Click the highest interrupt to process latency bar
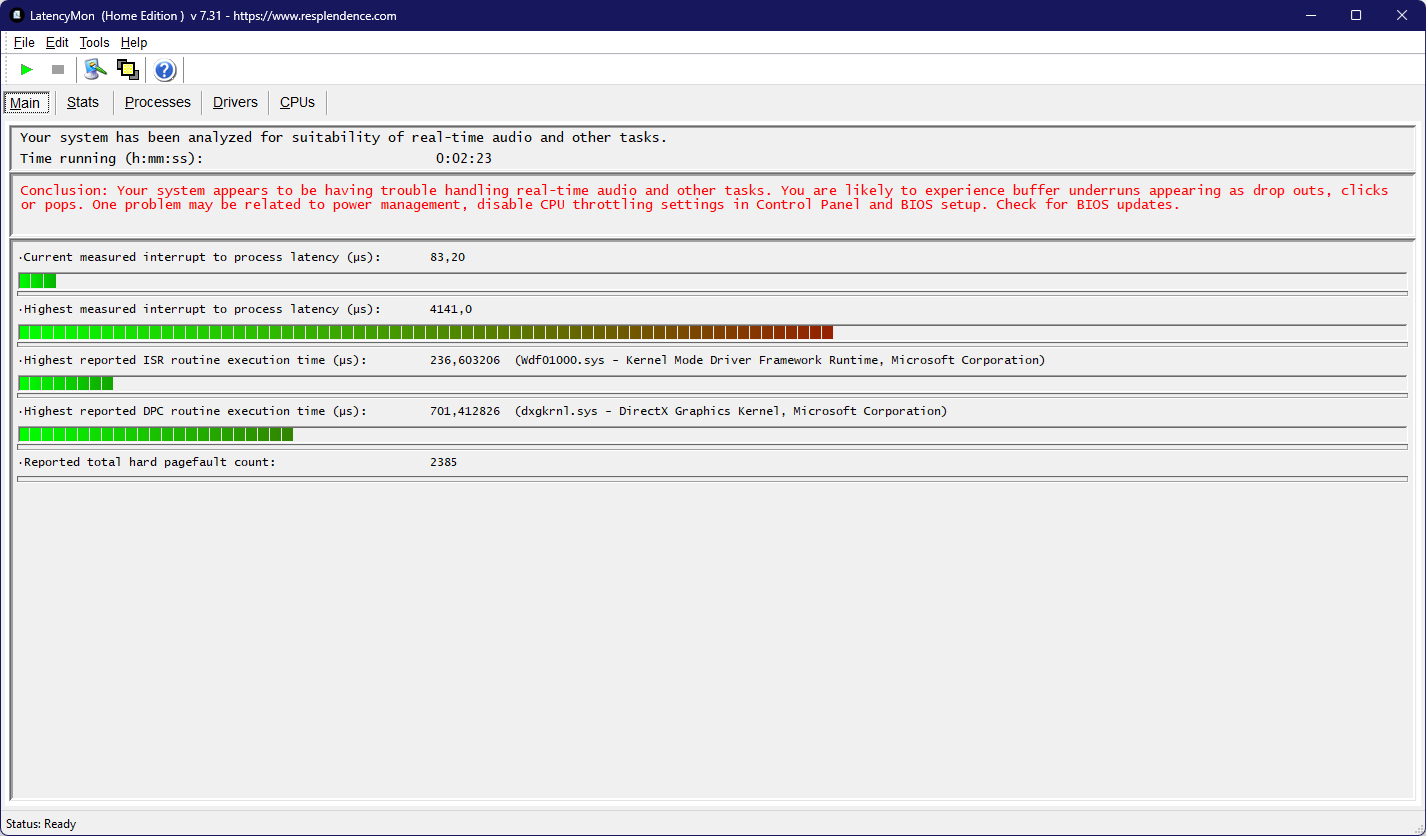Screen dimensions: 1426x836 425,332
